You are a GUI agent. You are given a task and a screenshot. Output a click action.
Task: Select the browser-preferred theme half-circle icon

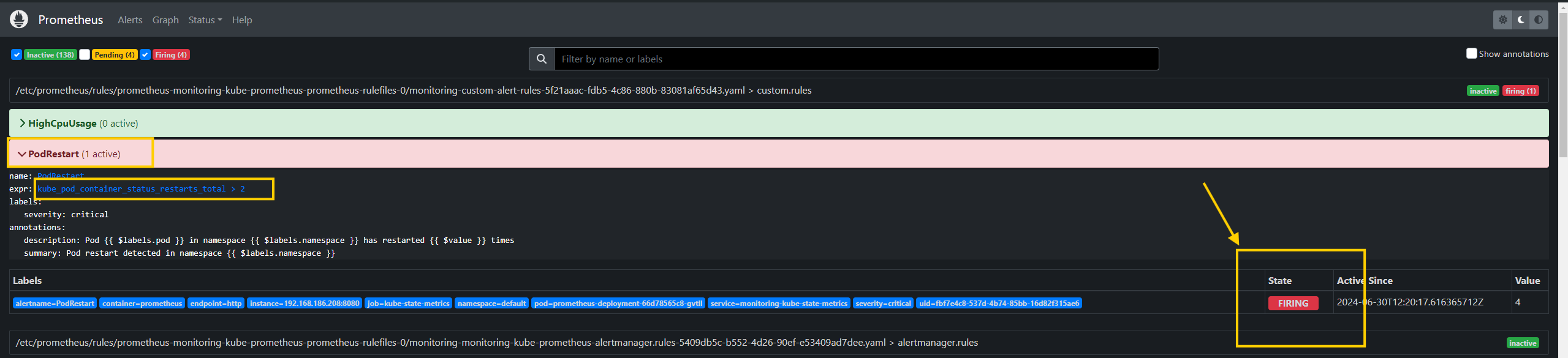tap(1539, 20)
